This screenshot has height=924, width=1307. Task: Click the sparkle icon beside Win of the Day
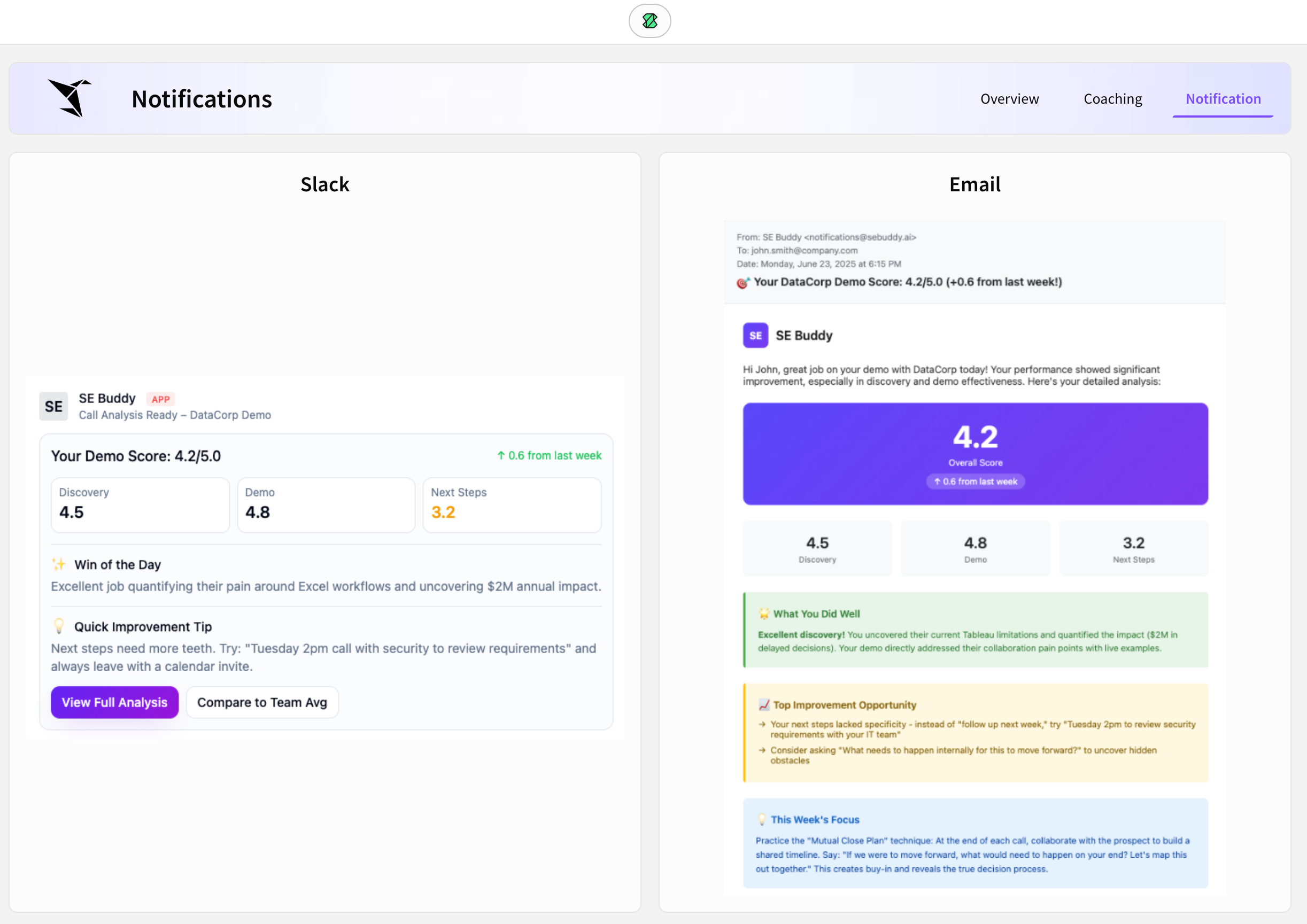[59, 564]
